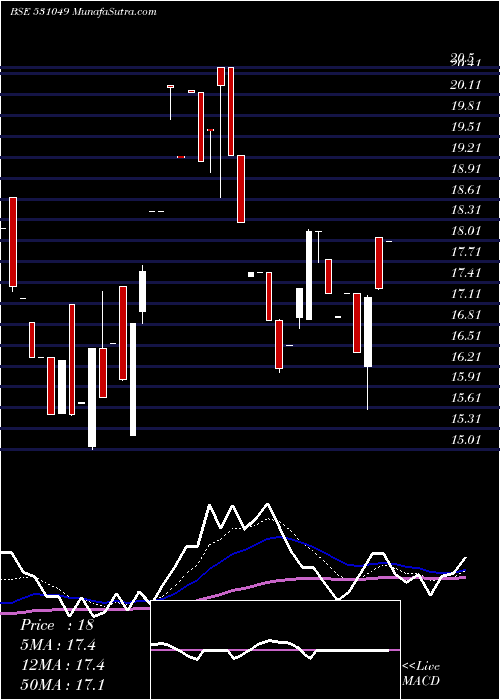The height and width of the screenshot is (700, 500).
Task: Click the red candle spanning 18.61 to 17.41
Action: point(13,242)
